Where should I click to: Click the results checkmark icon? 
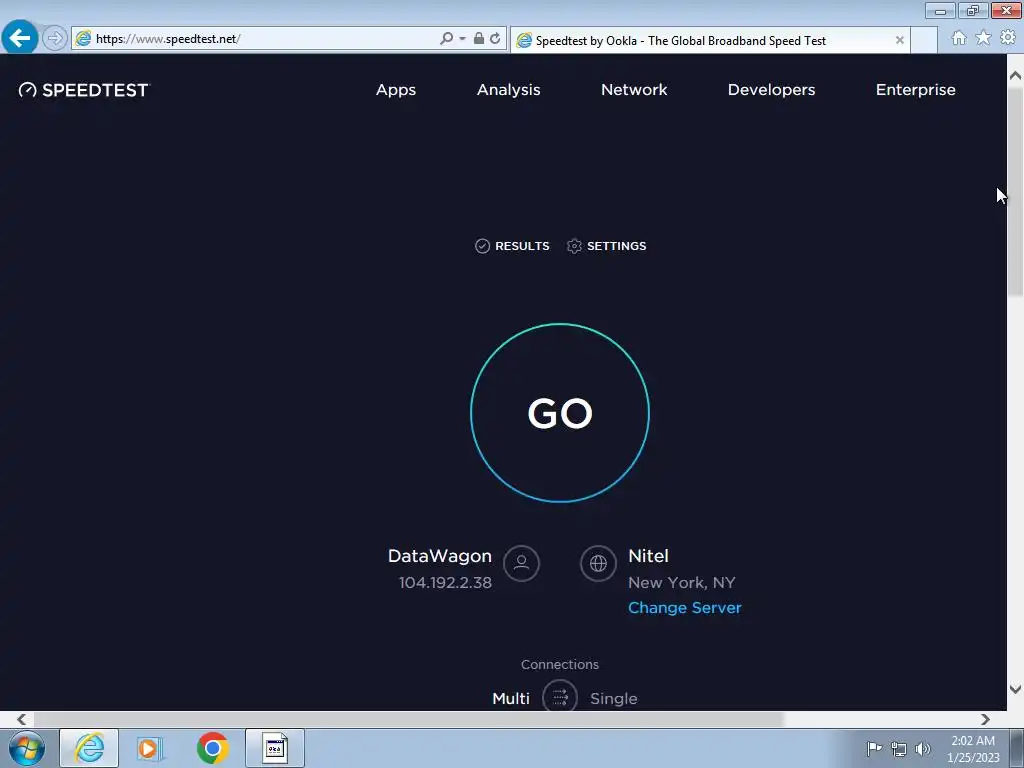point(482,246)
